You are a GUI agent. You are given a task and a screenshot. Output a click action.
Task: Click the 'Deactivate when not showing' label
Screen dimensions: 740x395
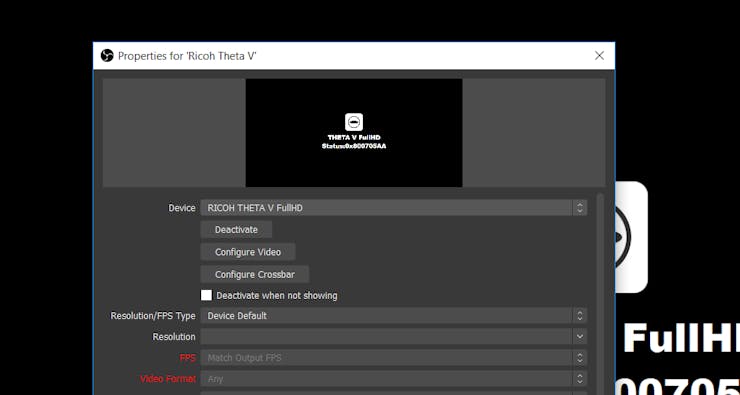click(x=277, y=296)
